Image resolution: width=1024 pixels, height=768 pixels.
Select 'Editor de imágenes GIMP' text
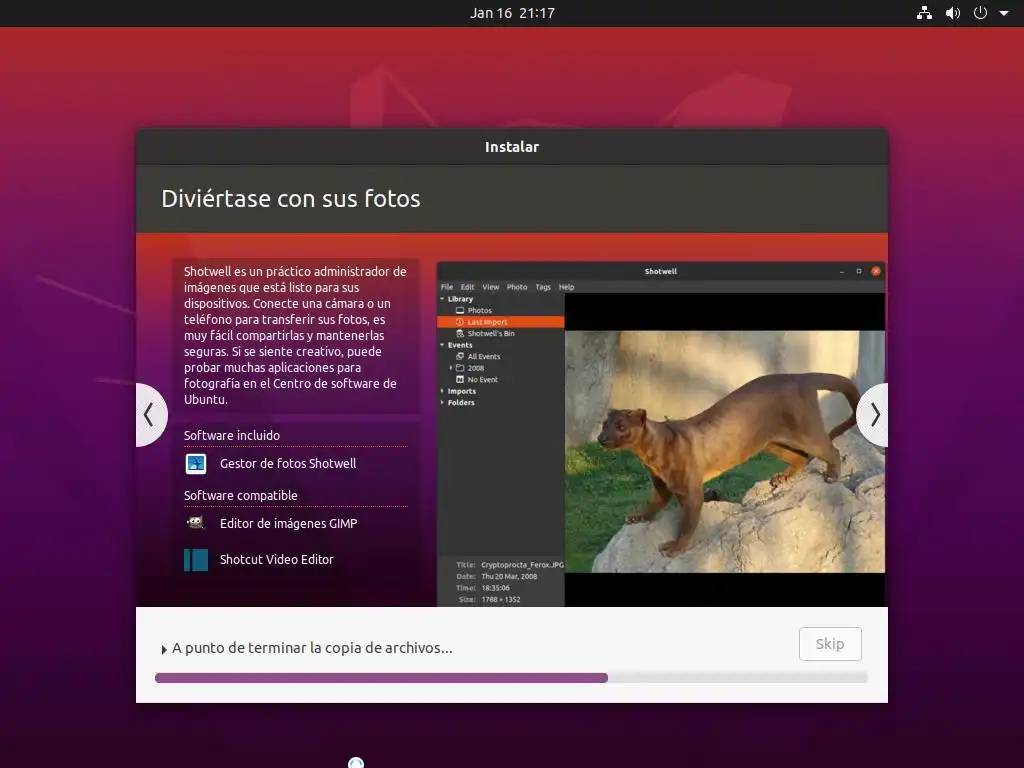(x=289, y=523)
